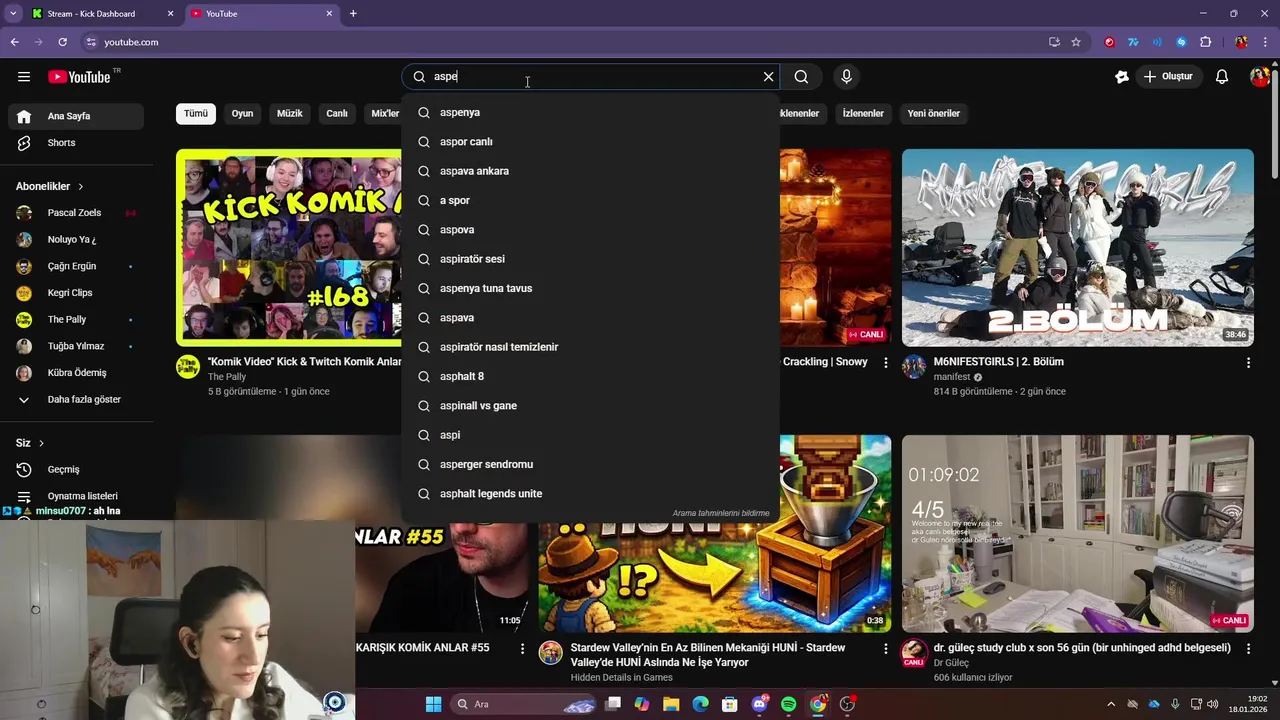This screenshot has width=1280, height=720.
Task: Open the Kick Komik #168 video thumbnail
Action: click(x=289, y=248)
